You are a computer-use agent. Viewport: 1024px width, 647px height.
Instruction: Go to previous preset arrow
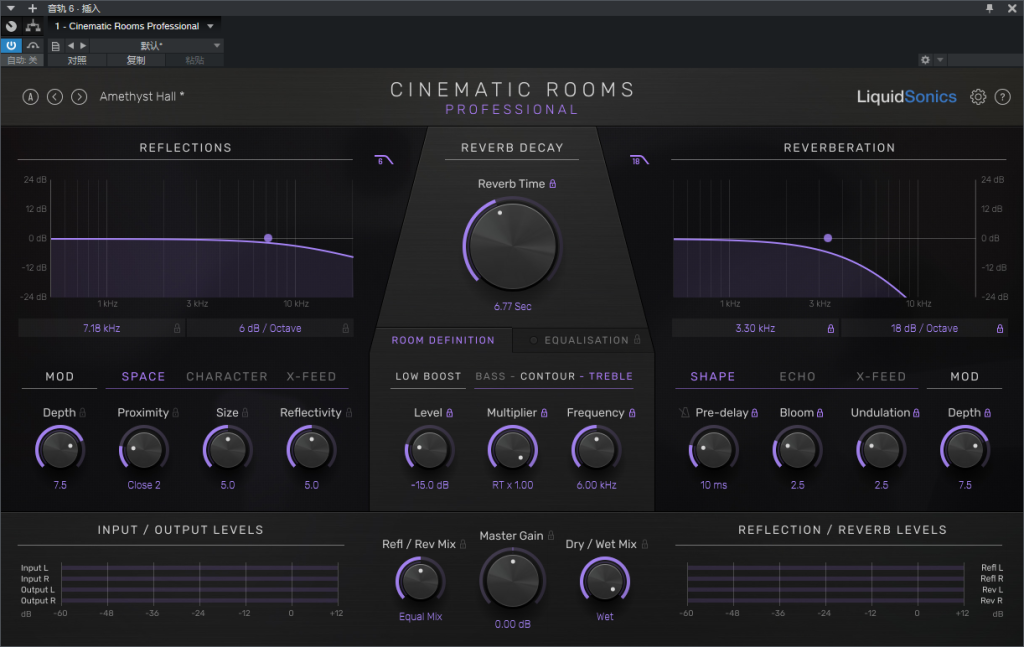(55, 97)
